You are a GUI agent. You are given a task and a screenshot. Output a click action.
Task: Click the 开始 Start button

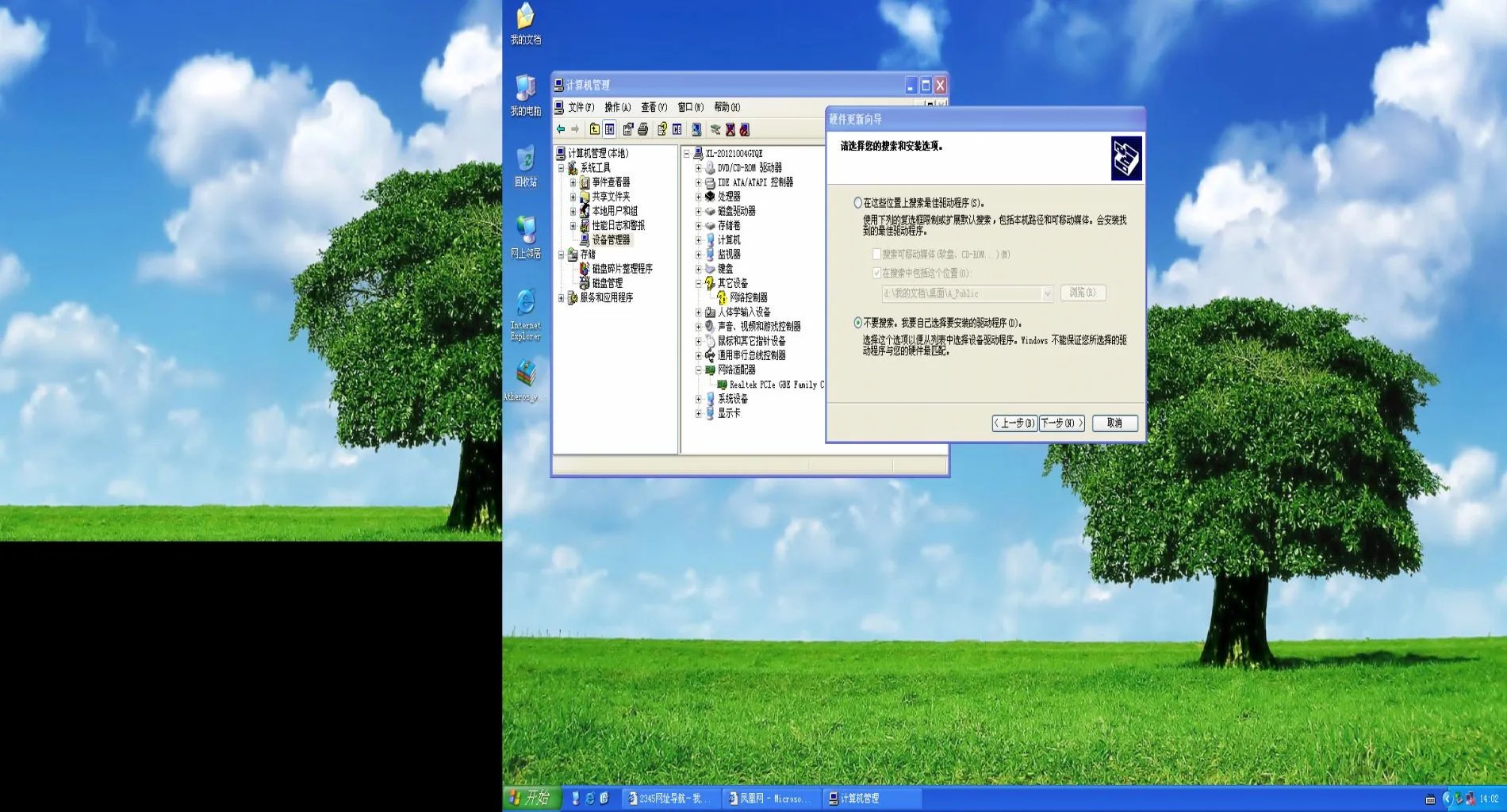(531, 798)
